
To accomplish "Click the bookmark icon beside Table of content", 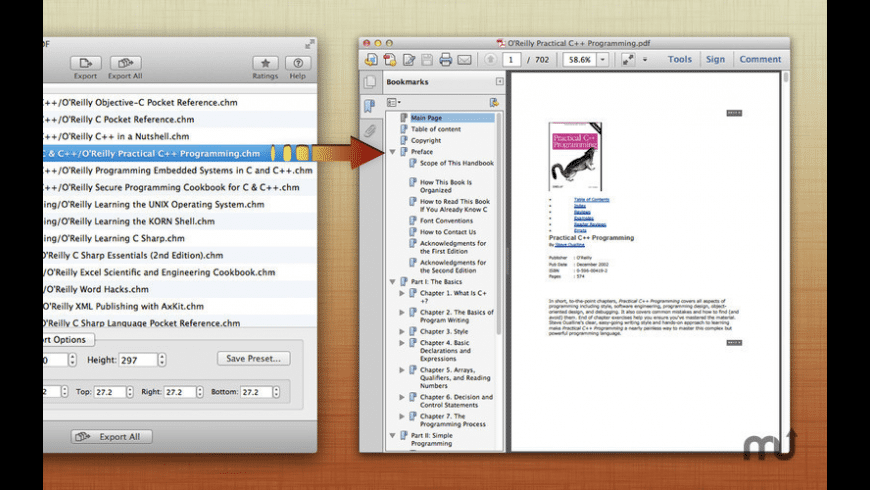I will coord(404,129).
